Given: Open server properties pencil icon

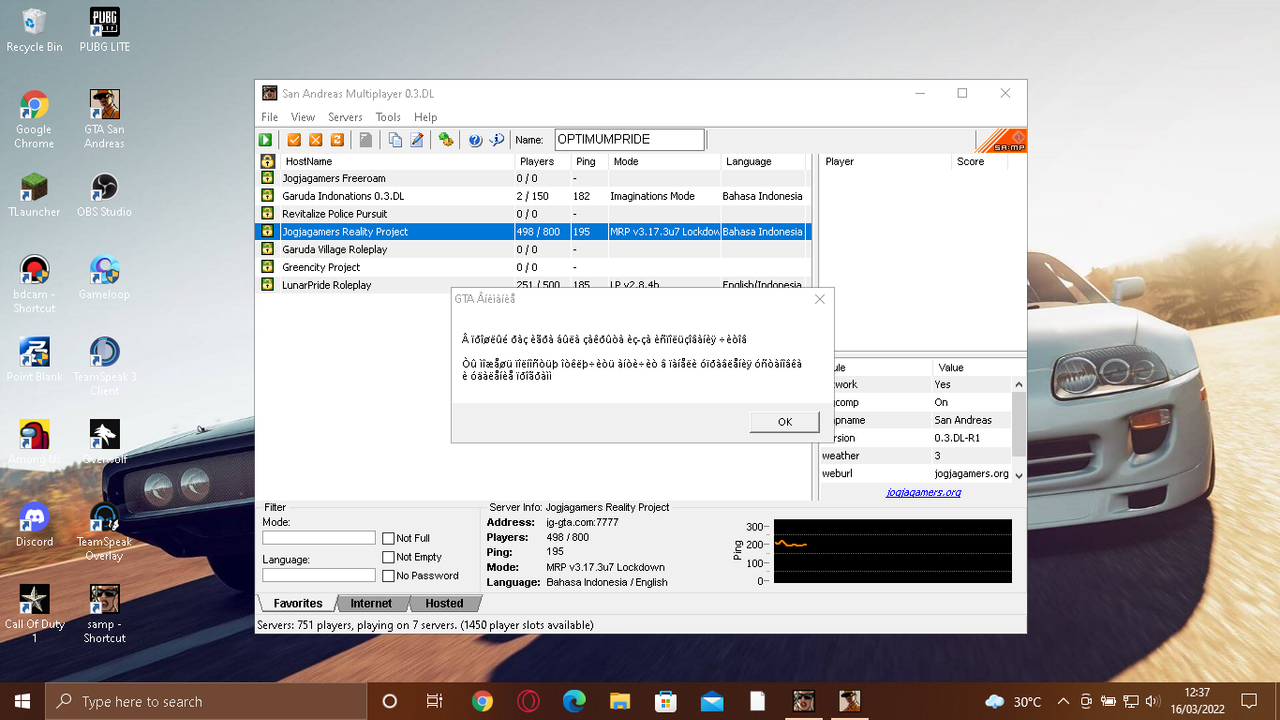Looking at the screenshot, I should (417, 140).
